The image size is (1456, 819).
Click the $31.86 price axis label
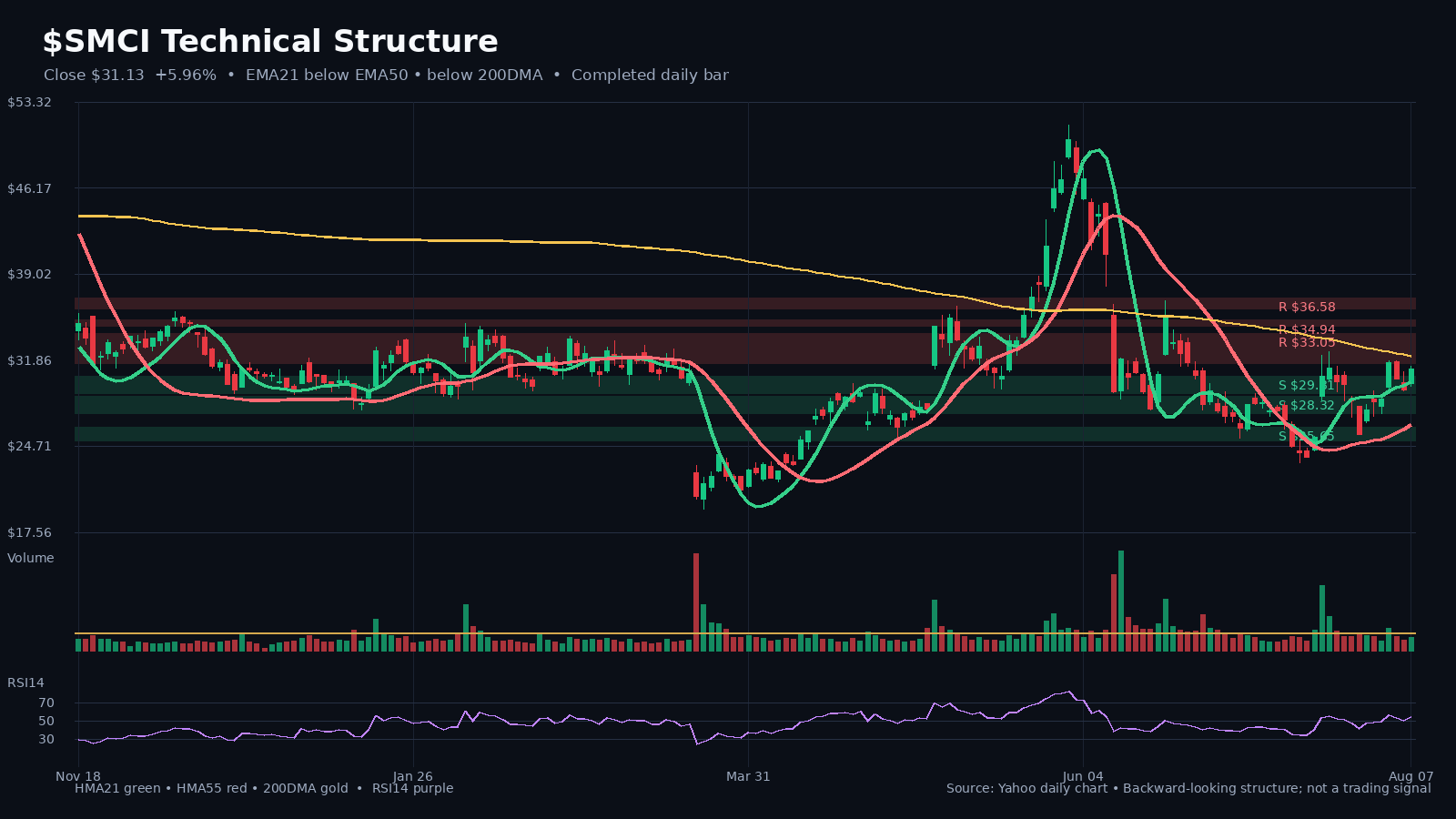[x=29, y=360]
